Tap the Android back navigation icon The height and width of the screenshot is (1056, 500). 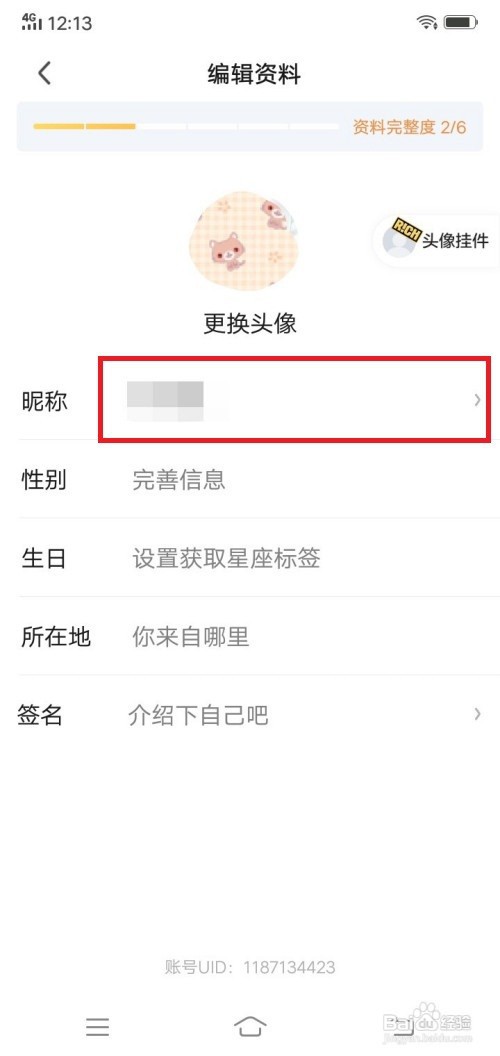(402, 1026)
